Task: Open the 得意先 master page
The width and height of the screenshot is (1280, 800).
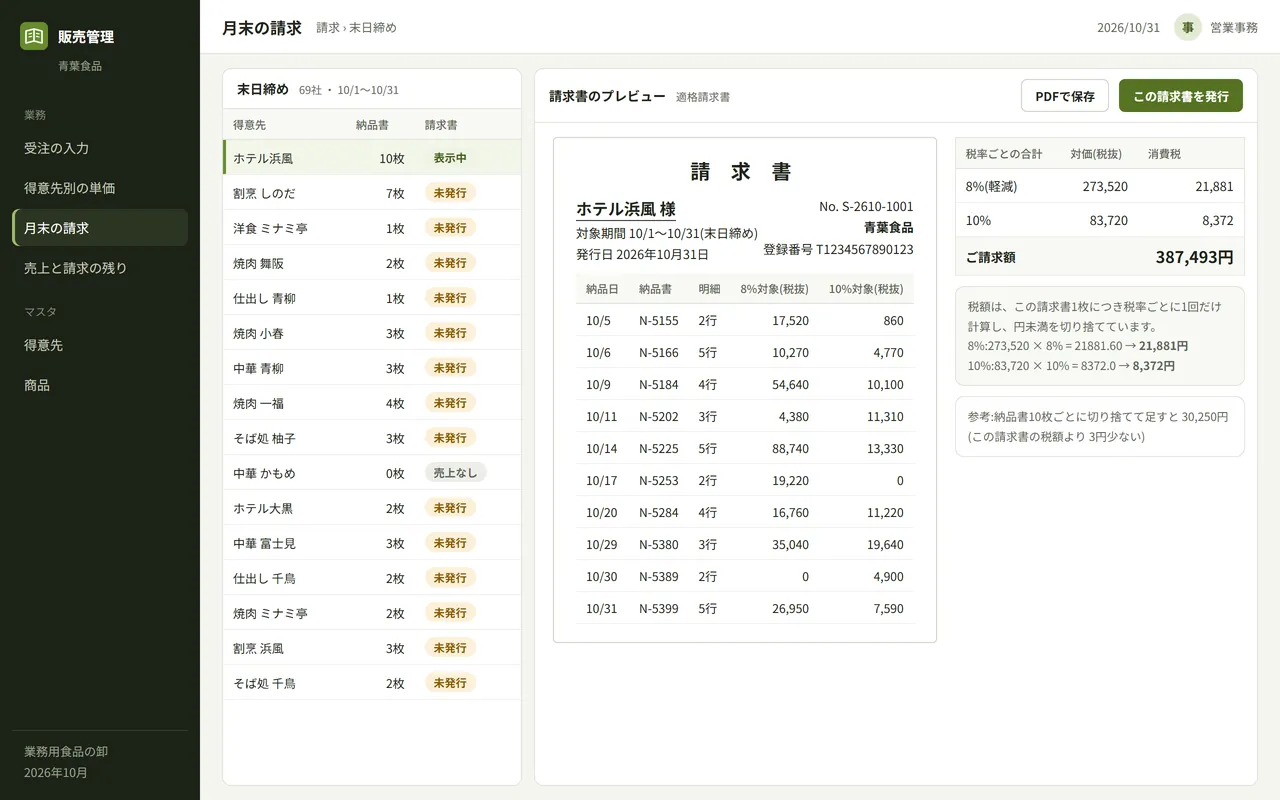Action: (100, 345)
